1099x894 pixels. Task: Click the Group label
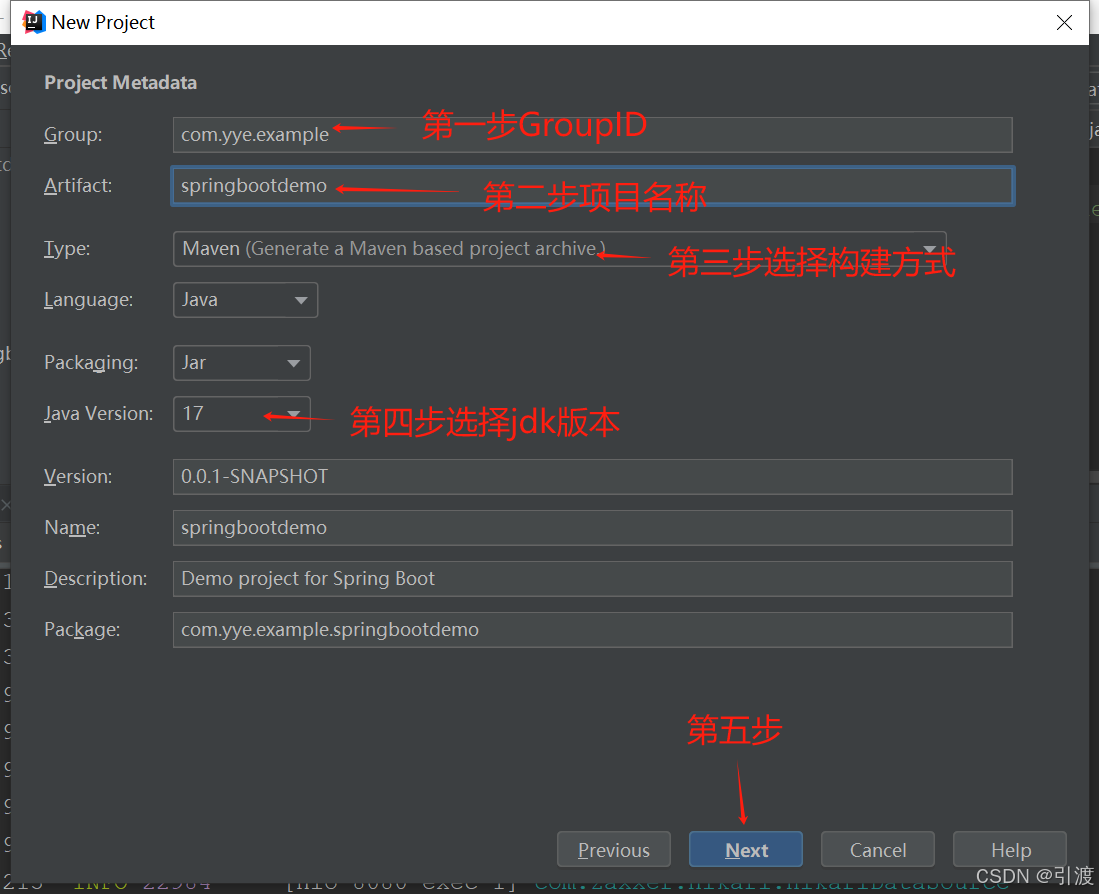pyautogui.click(x=73, y=135)
